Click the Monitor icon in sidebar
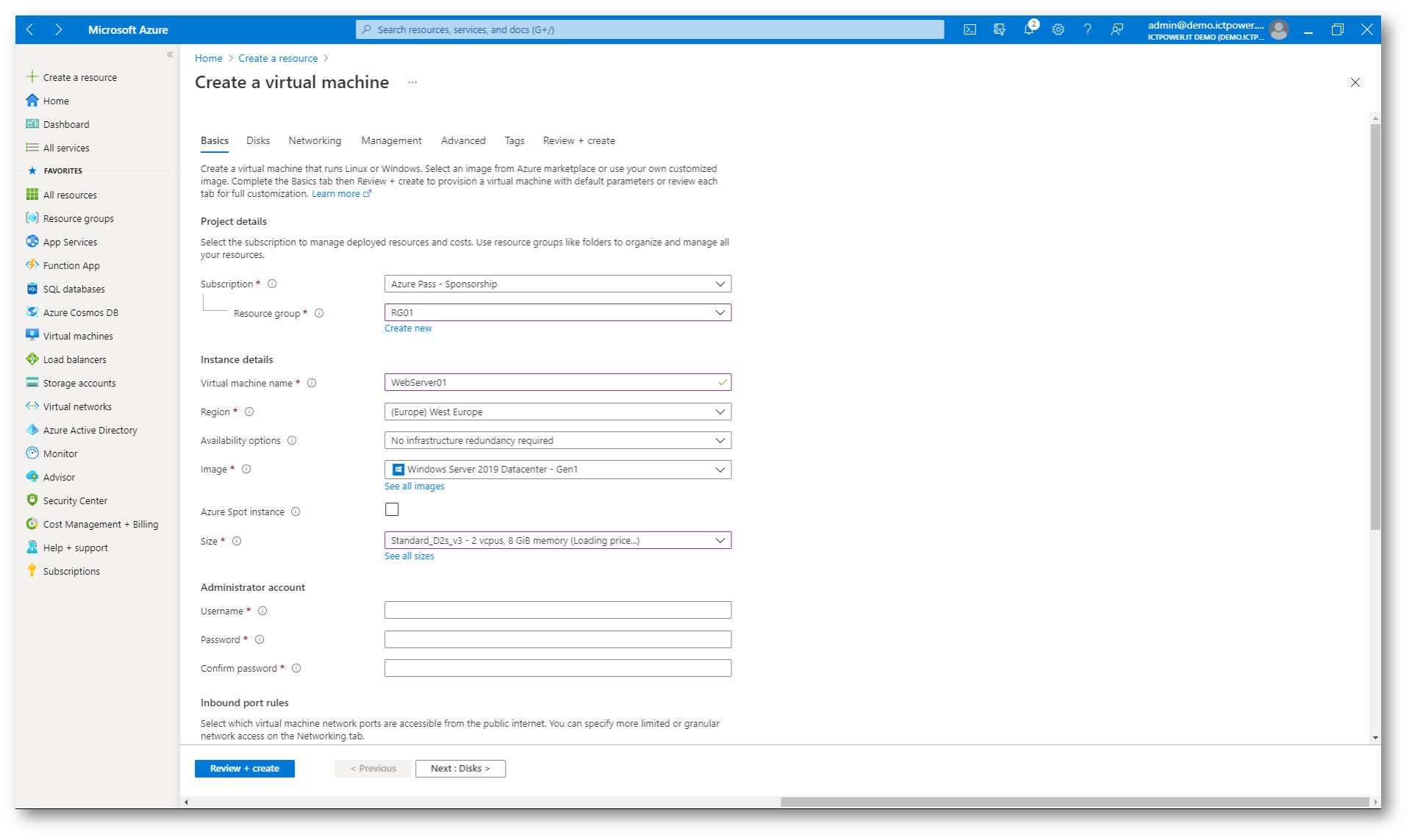This screenshot has height=840, width=1412. (32, 453)
